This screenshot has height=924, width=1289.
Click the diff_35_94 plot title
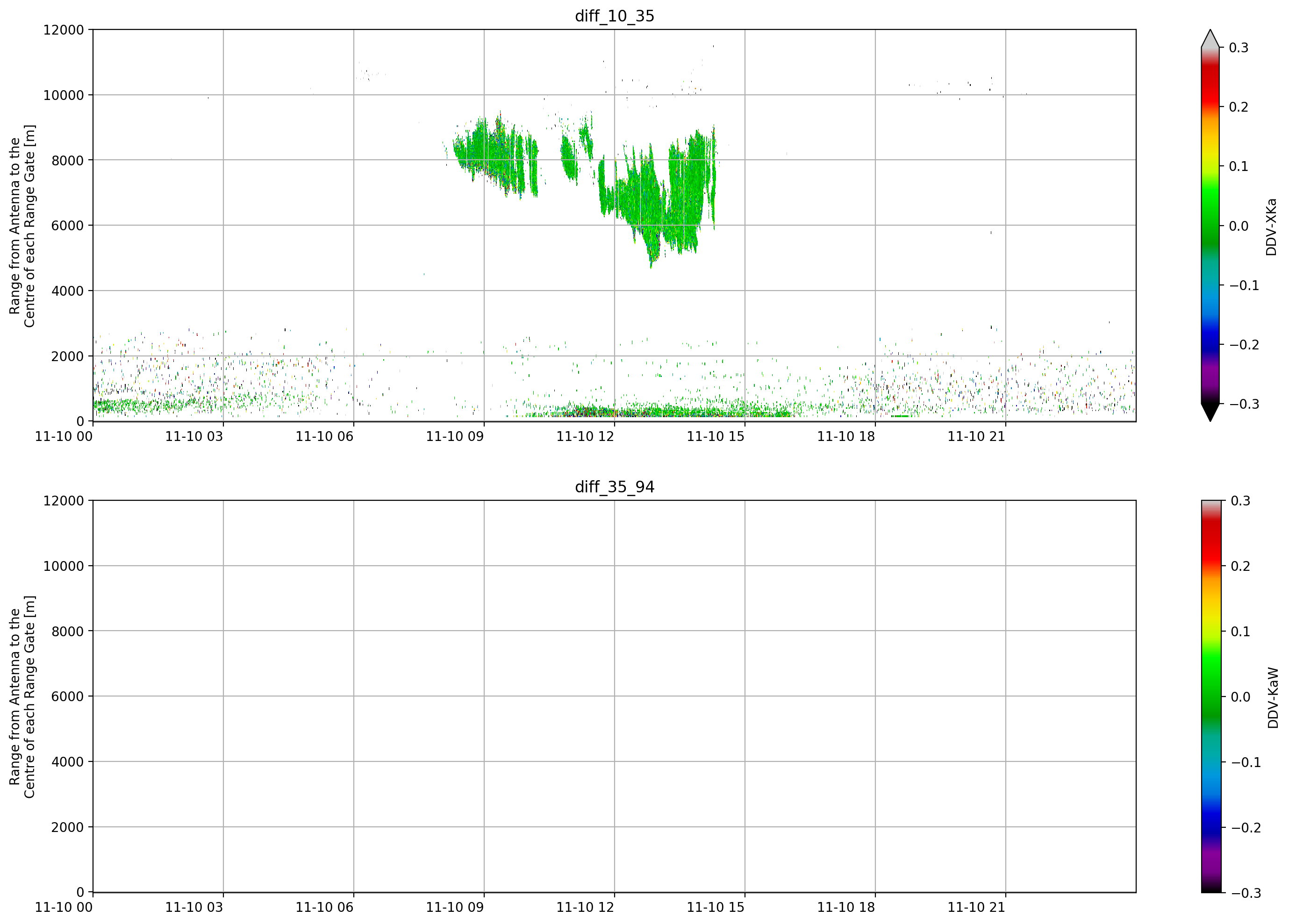tap(615, 487)
